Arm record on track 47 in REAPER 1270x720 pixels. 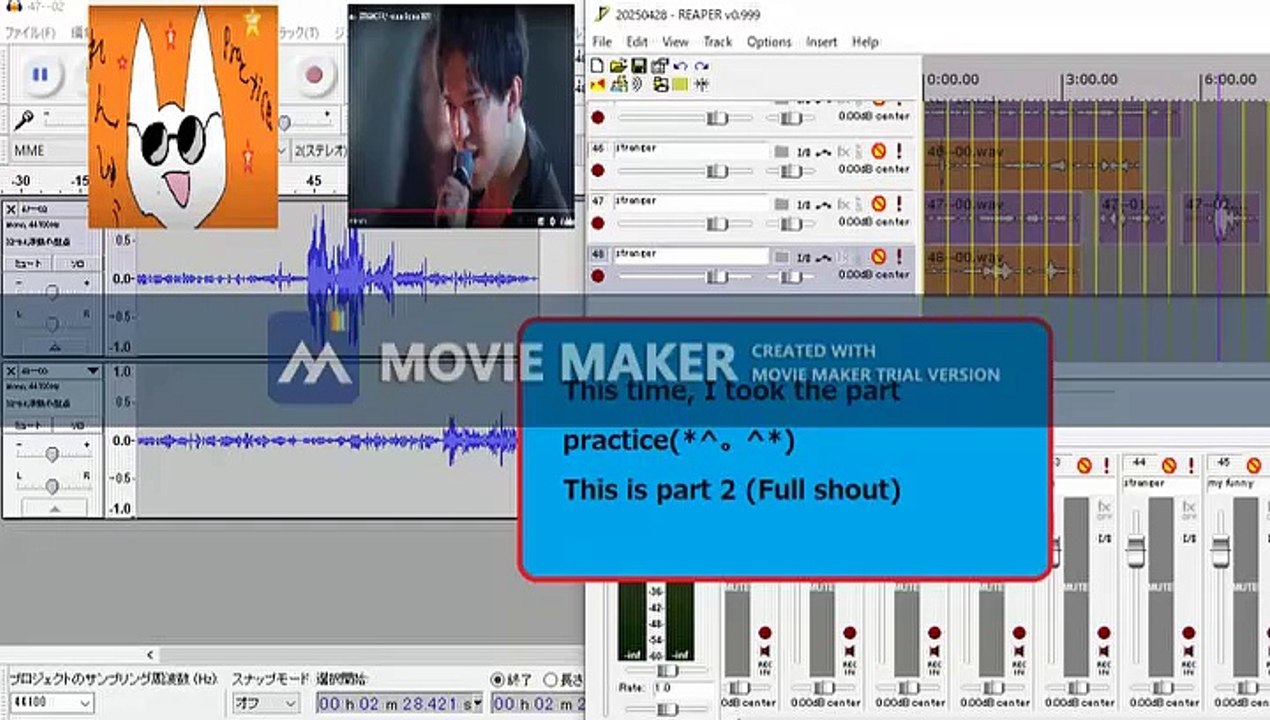tap(598, 223)
